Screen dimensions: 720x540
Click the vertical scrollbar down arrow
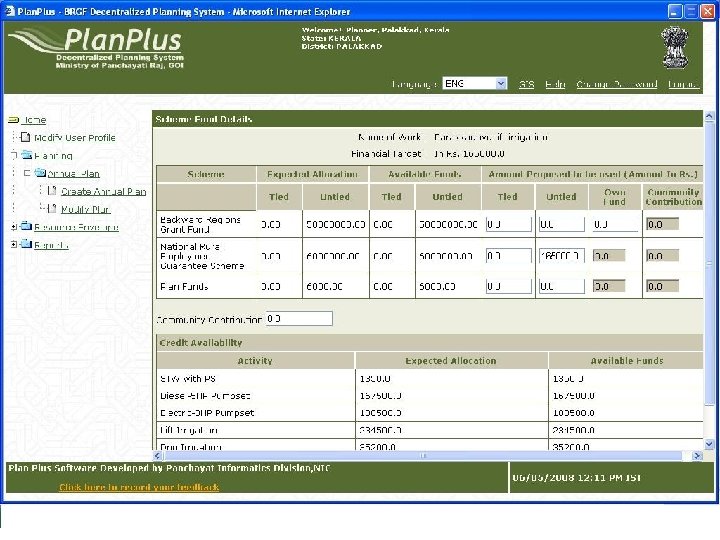point(709,444)
